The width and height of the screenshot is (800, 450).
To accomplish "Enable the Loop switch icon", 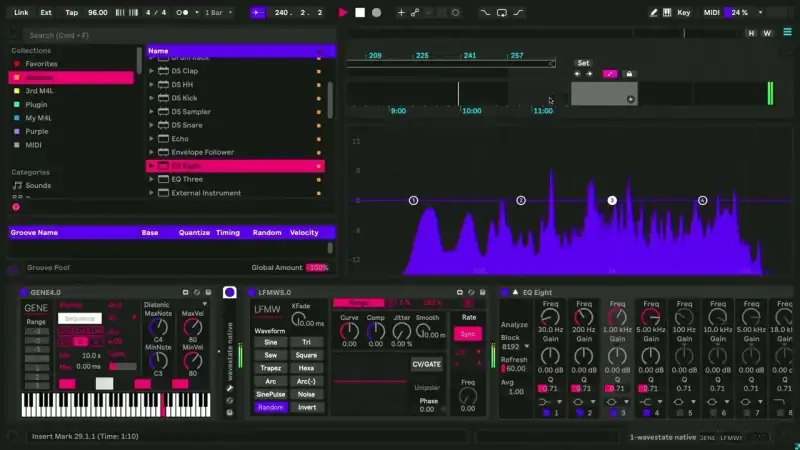I will coord(502,13).
